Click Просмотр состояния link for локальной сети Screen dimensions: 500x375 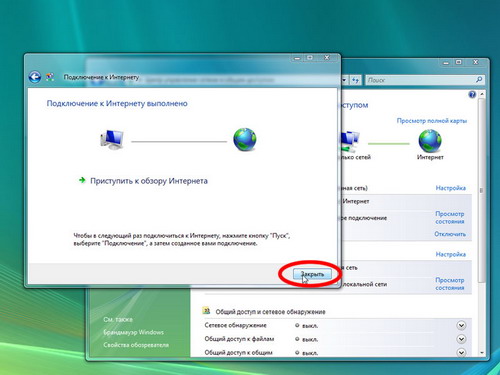click(450, 284)
